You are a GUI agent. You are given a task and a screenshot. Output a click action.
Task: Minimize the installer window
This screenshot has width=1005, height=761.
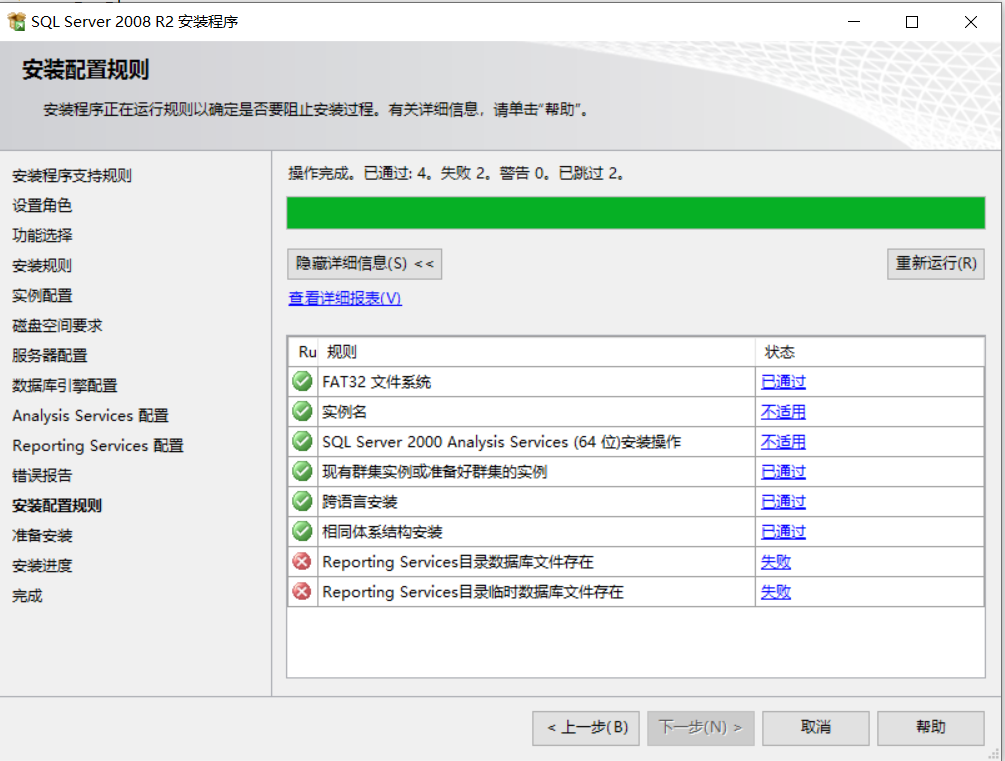tap(854, 22)
